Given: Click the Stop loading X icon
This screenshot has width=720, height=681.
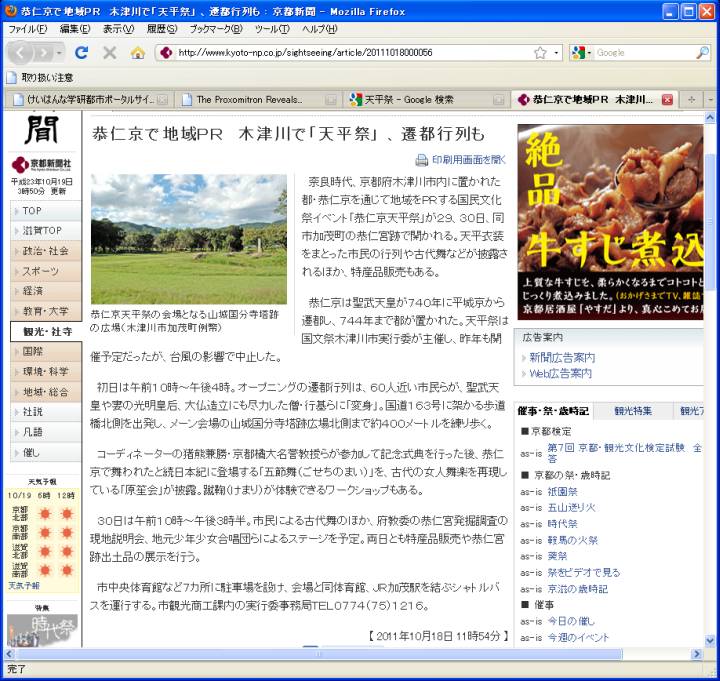Looking at the screenshot, I should tap(110, 53).
